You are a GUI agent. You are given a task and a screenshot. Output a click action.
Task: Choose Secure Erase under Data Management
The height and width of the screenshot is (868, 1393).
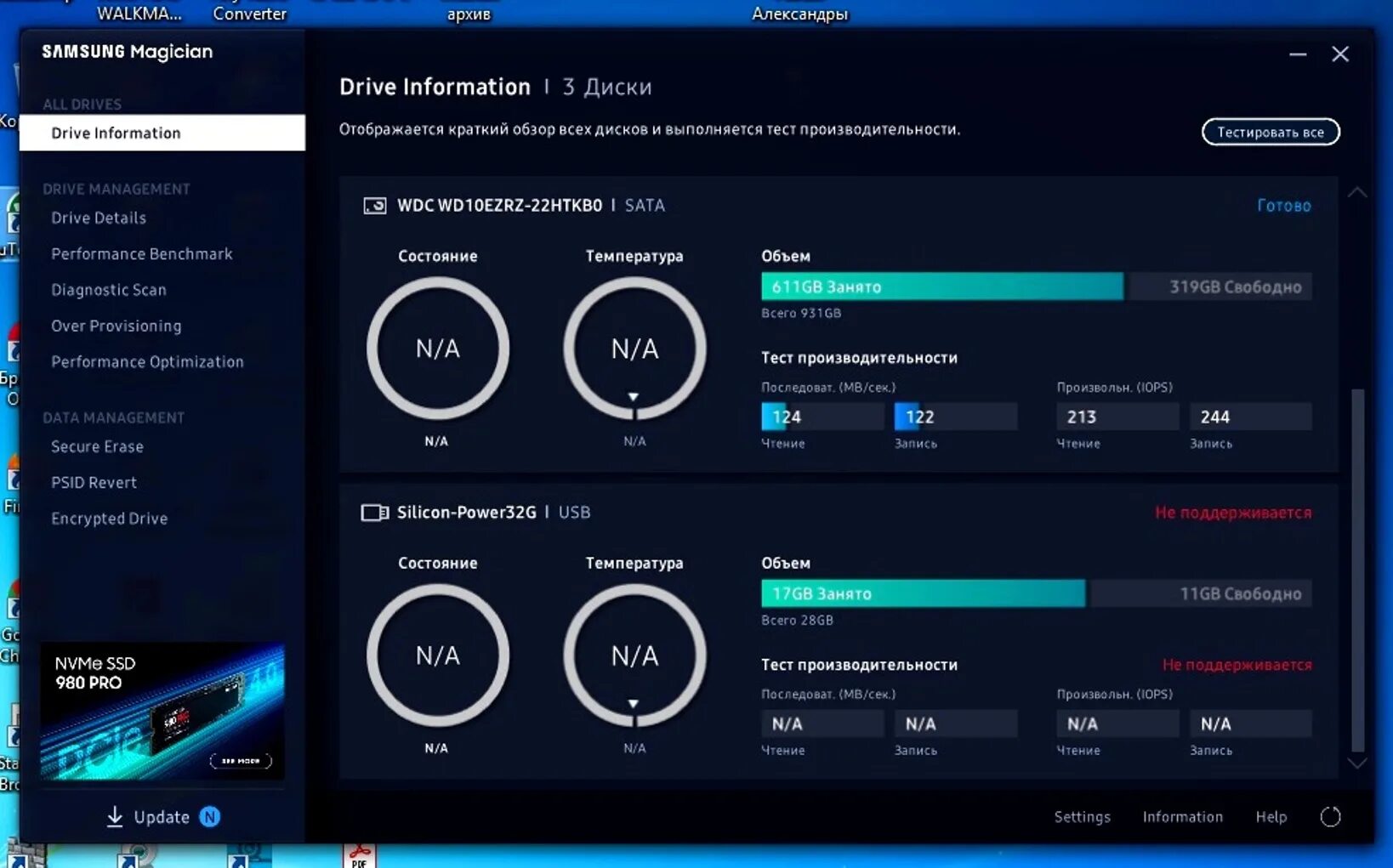(x=97, y=446)
